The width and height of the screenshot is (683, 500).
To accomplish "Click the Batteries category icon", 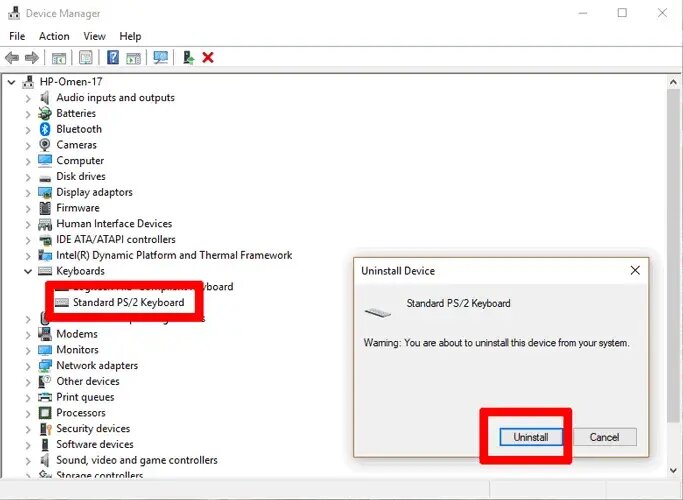I will [x=45, y=113].
